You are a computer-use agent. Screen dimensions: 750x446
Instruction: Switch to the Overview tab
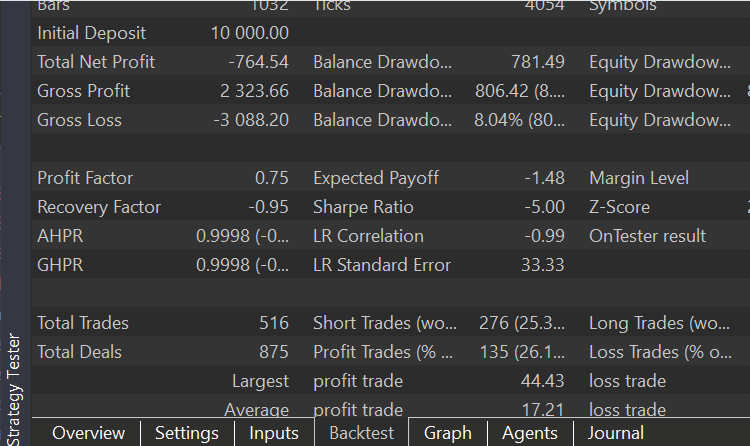[x=88, y=433]
